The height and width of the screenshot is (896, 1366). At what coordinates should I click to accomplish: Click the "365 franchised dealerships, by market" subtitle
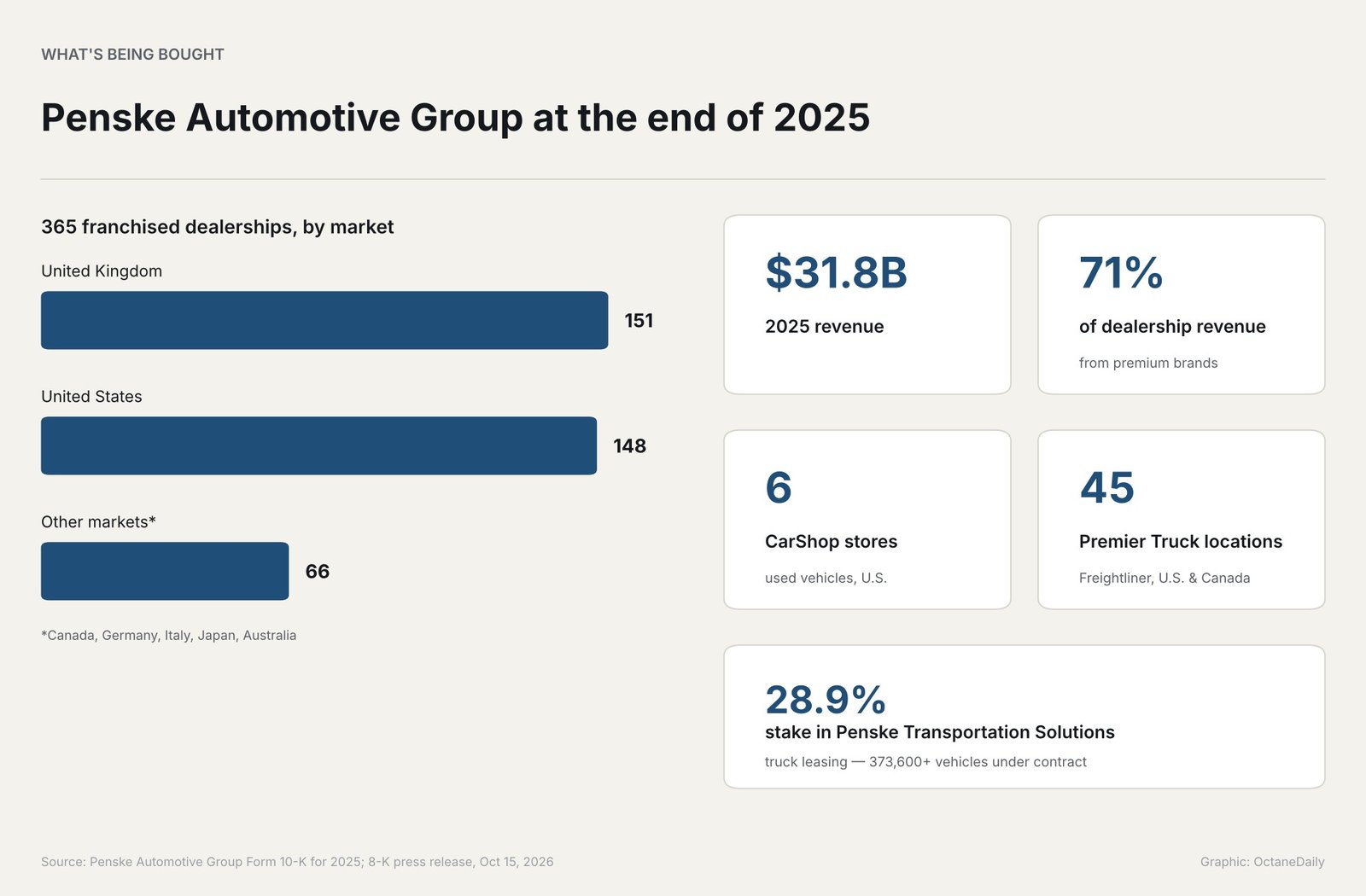coord(217,227)
